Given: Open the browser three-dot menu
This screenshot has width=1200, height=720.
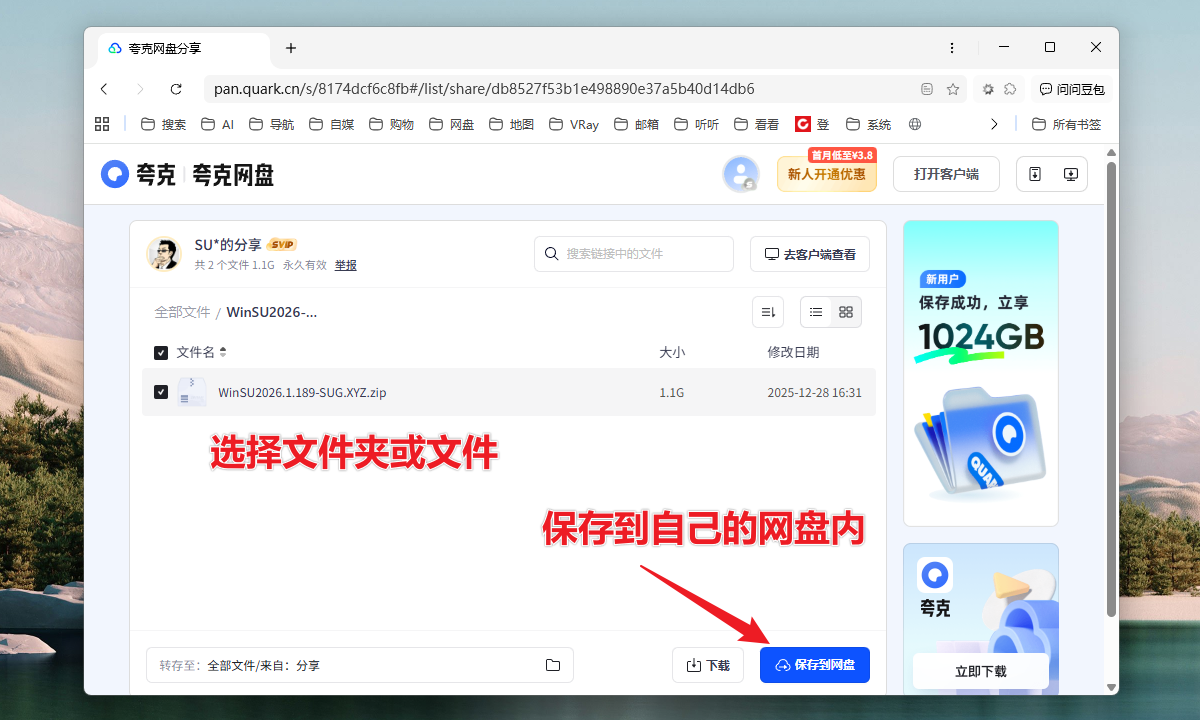Looking at the screenshot, I should click(x=951, y=48).
